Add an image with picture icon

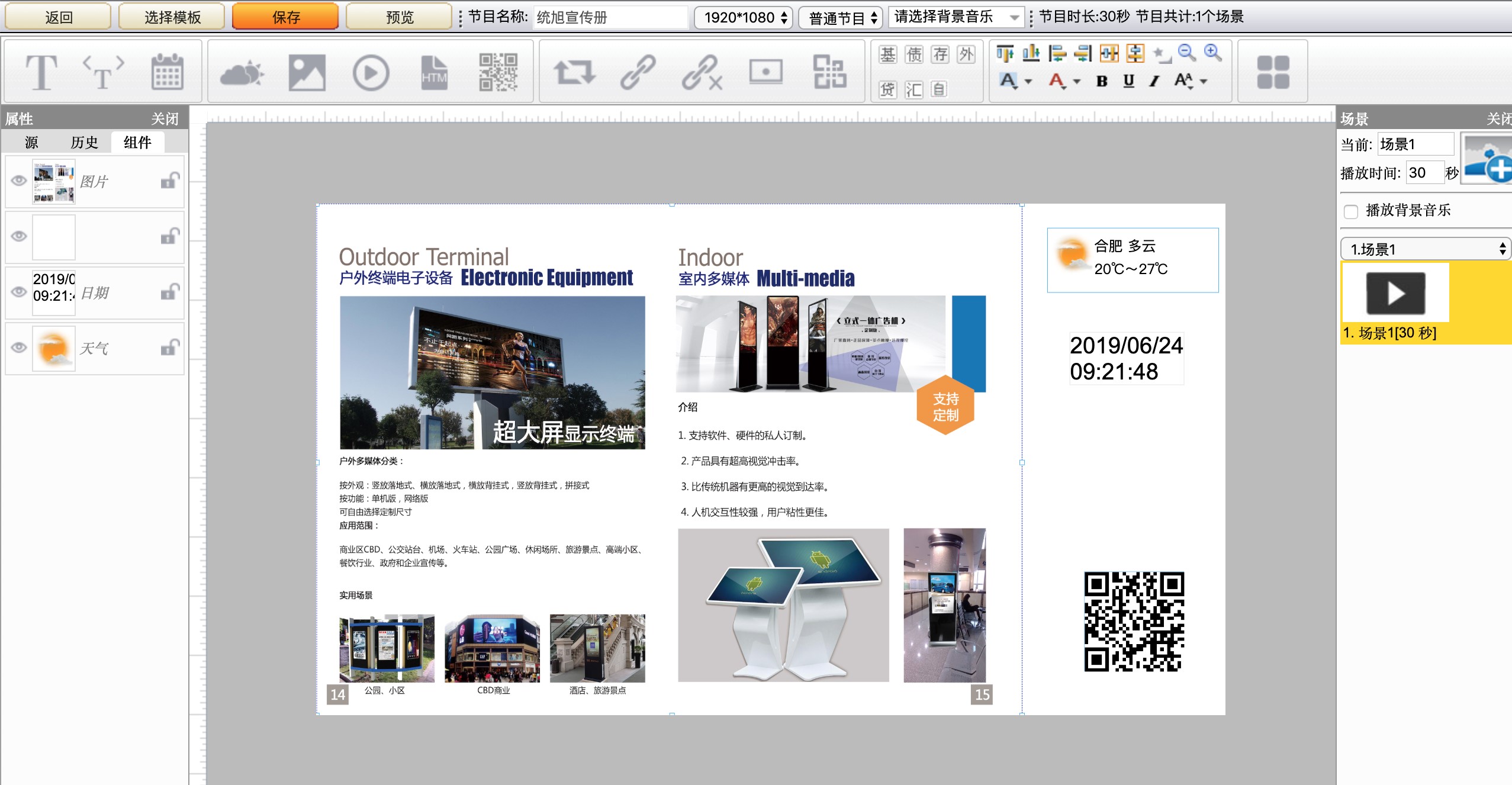pyautogui.click(x=307, y=73)
